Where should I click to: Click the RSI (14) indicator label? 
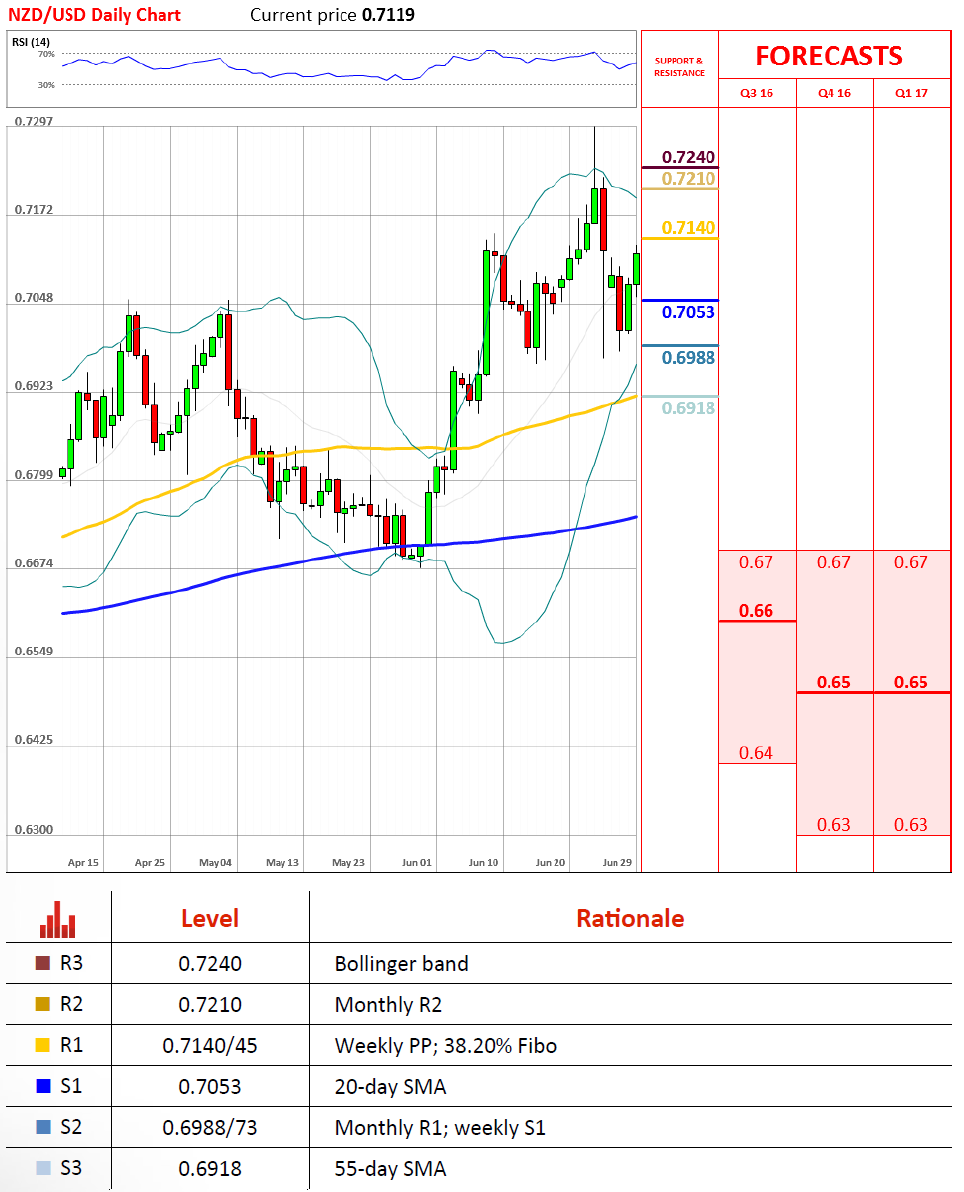[31, 42]
